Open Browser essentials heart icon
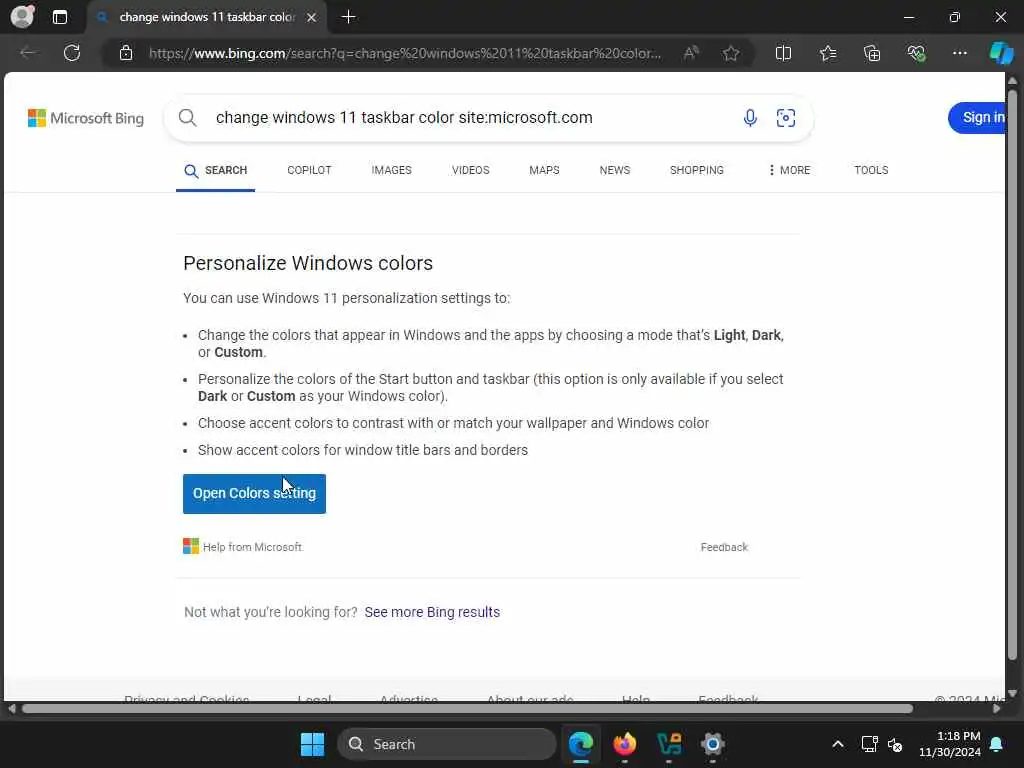 point(916,53)
